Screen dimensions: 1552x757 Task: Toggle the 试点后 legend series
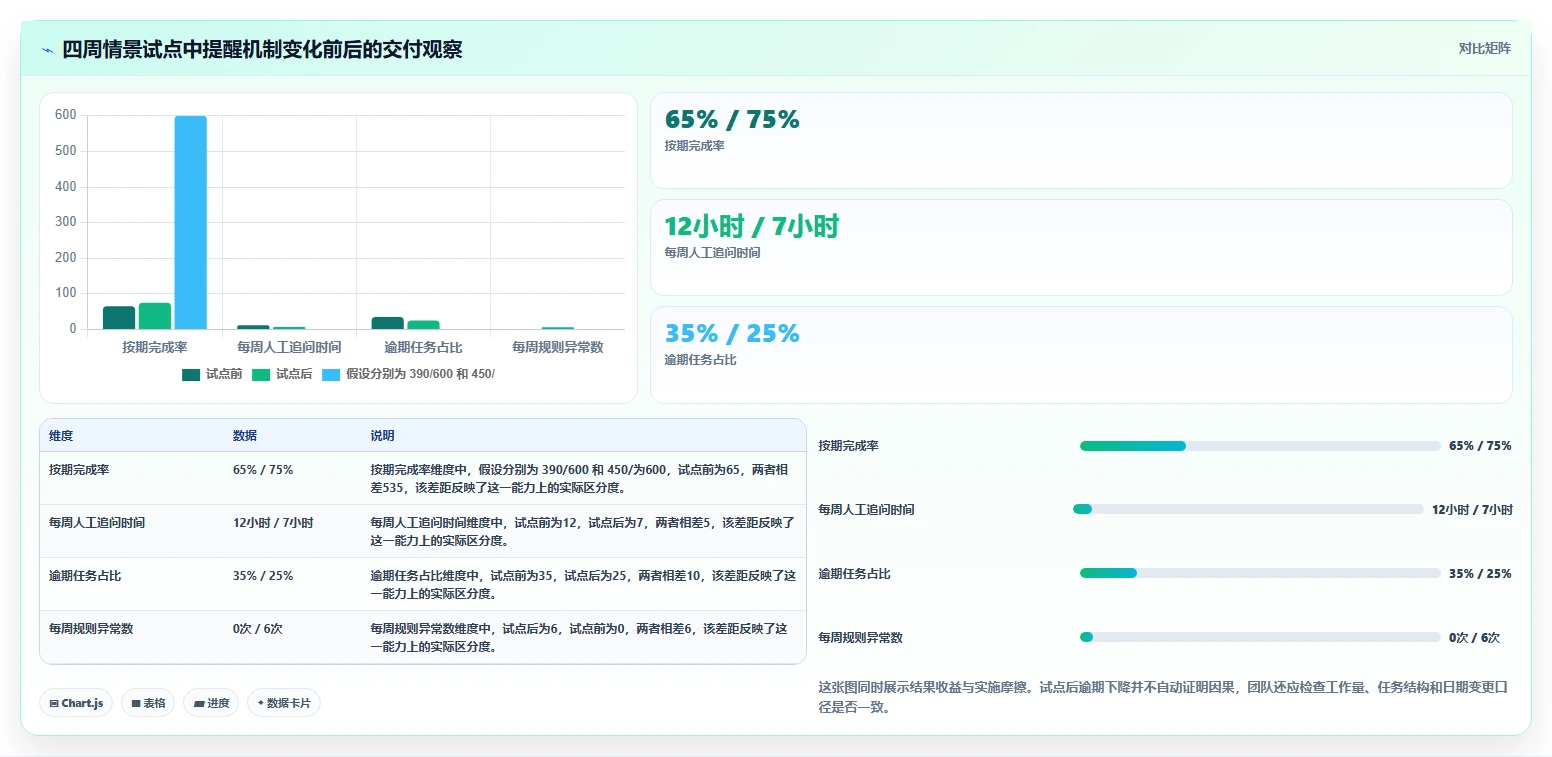(282, 374)
